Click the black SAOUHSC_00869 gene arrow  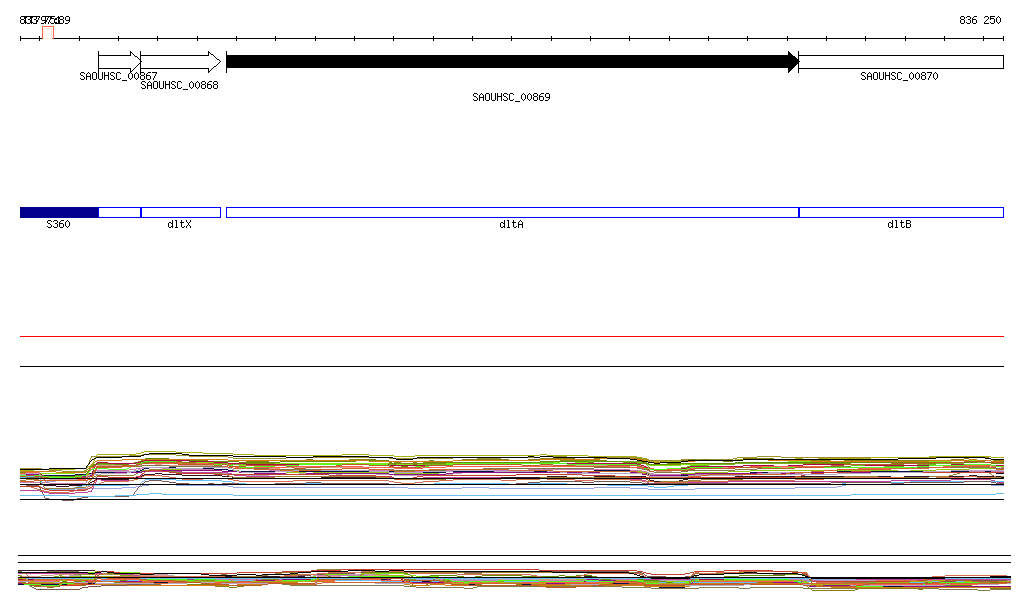(x=512, y=62)
